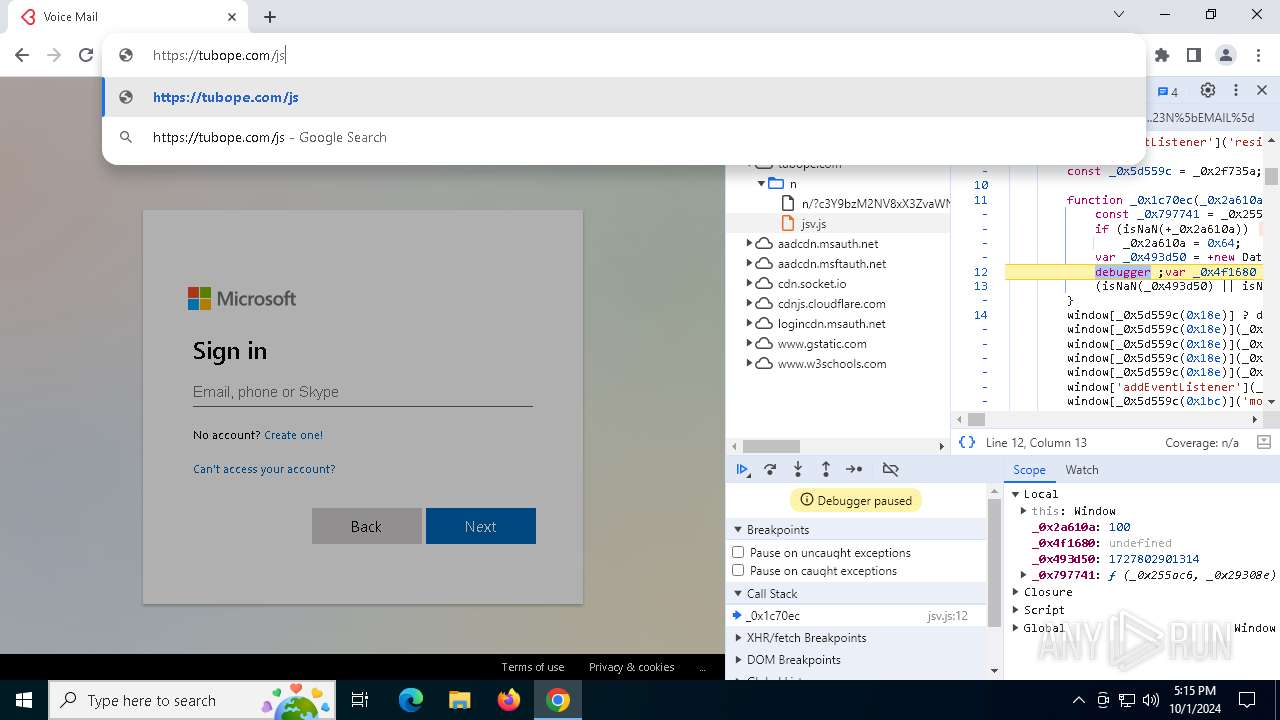The width and height of the screenshot is (1280, 720).
Task: Expand _0x797741 function variable
Action: point(1023,575)
